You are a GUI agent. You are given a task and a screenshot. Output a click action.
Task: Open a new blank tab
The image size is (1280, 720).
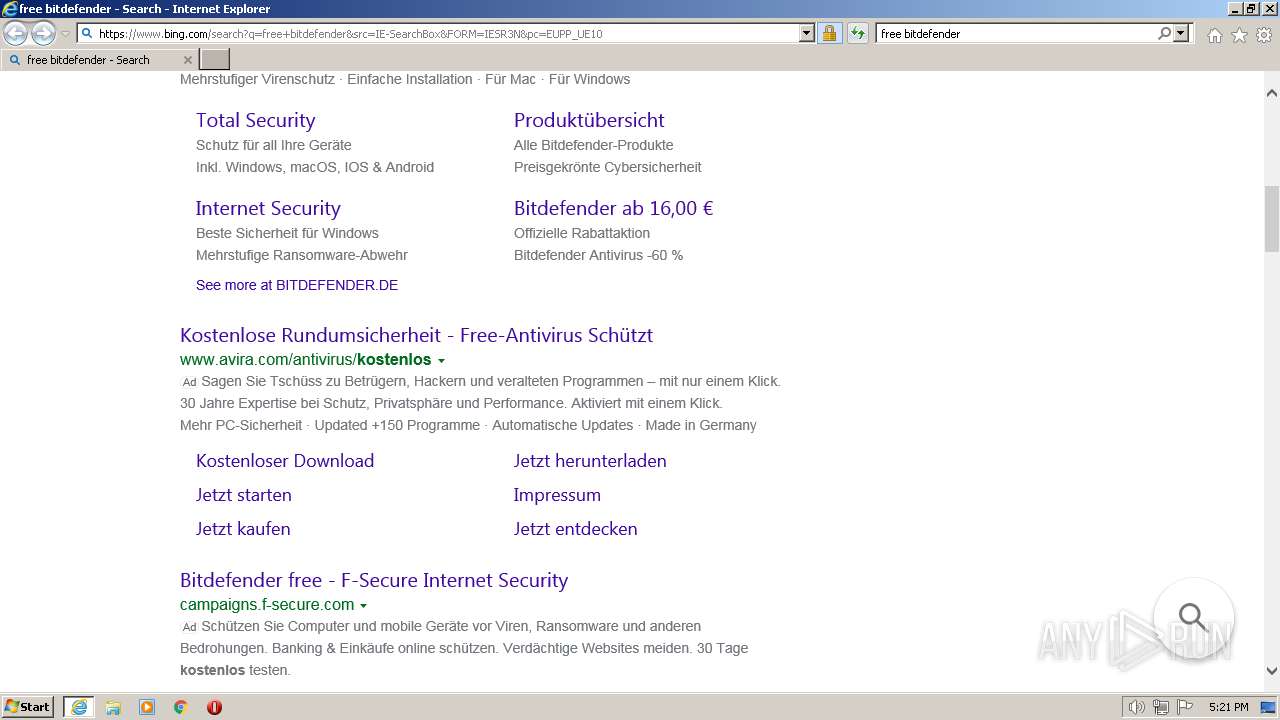pyautogui.click(x=215, y=60)
